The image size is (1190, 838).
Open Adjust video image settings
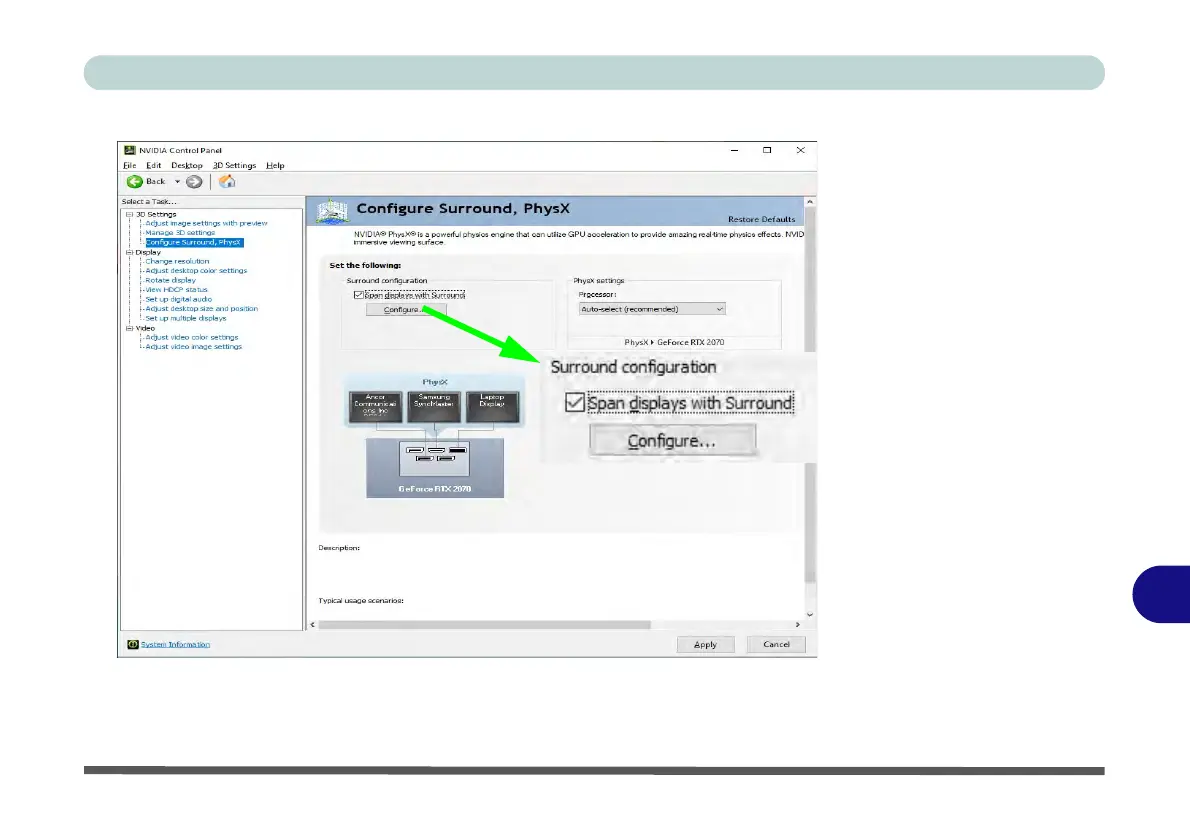tap(194, 347)
